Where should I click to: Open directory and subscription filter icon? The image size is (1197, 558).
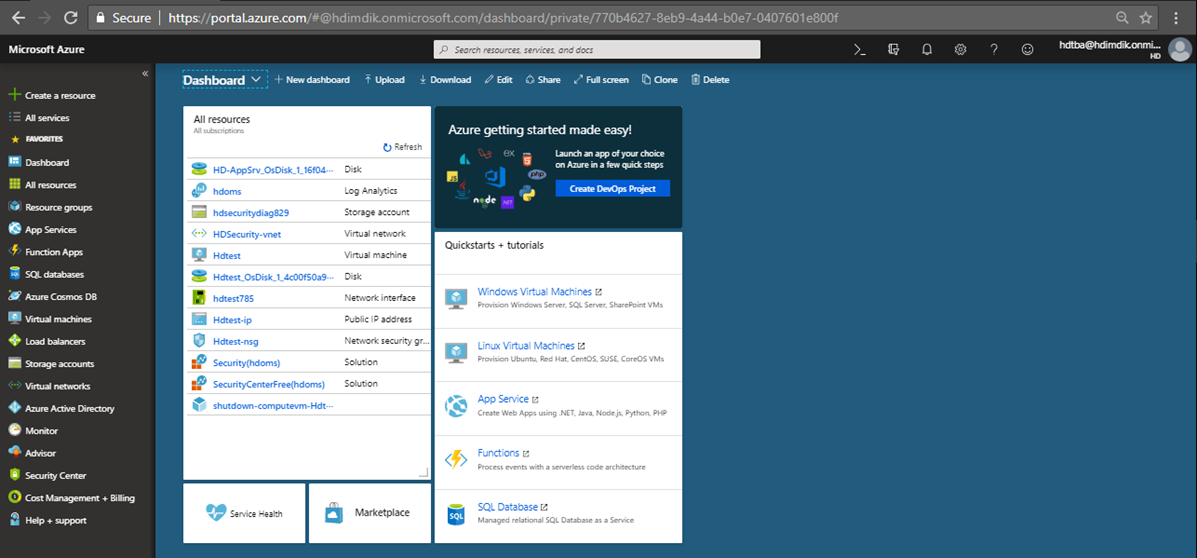point(893,49)
